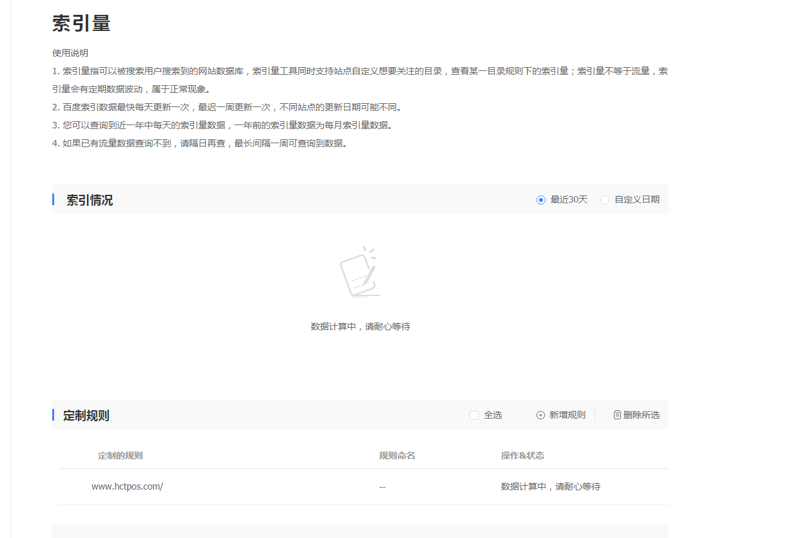Click the -- rule name cell
This screenshot has width=799, height=538.
point(382,488)
